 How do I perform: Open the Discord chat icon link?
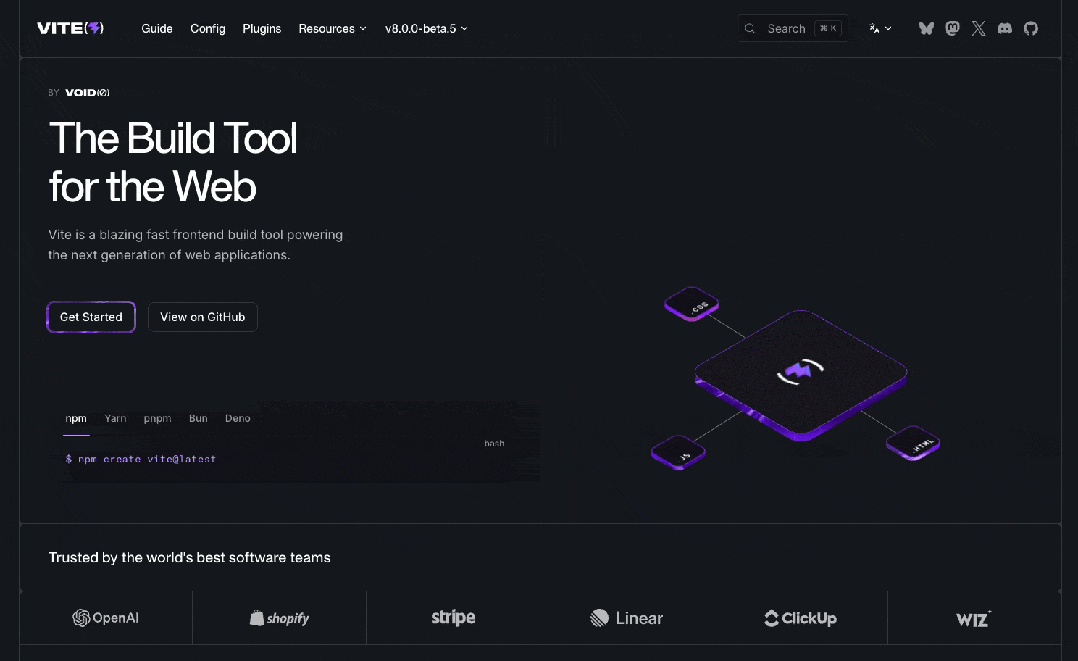(1004, 28)
